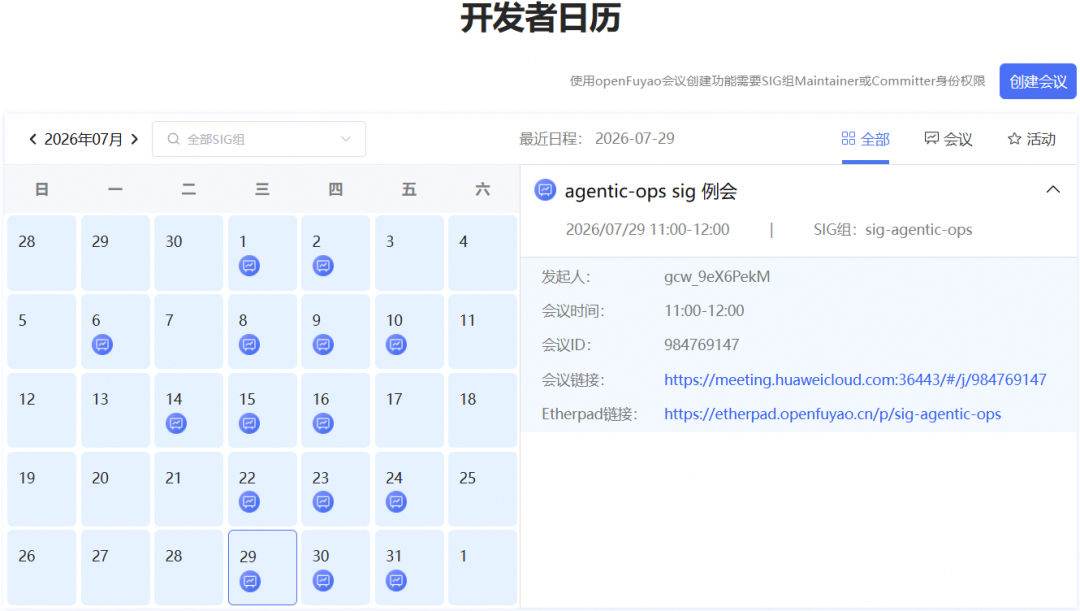Open the meeting icon on July 6
Screen dimensions: 1080x611
(103, 344)
